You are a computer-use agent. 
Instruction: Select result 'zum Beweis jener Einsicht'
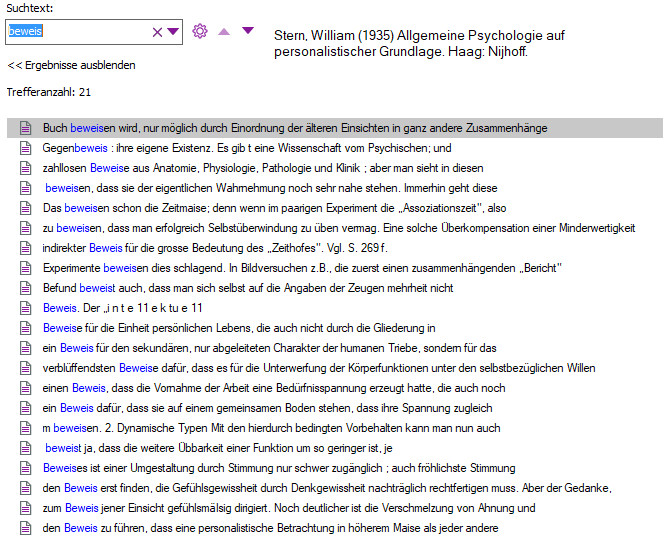tap(289, 508)
